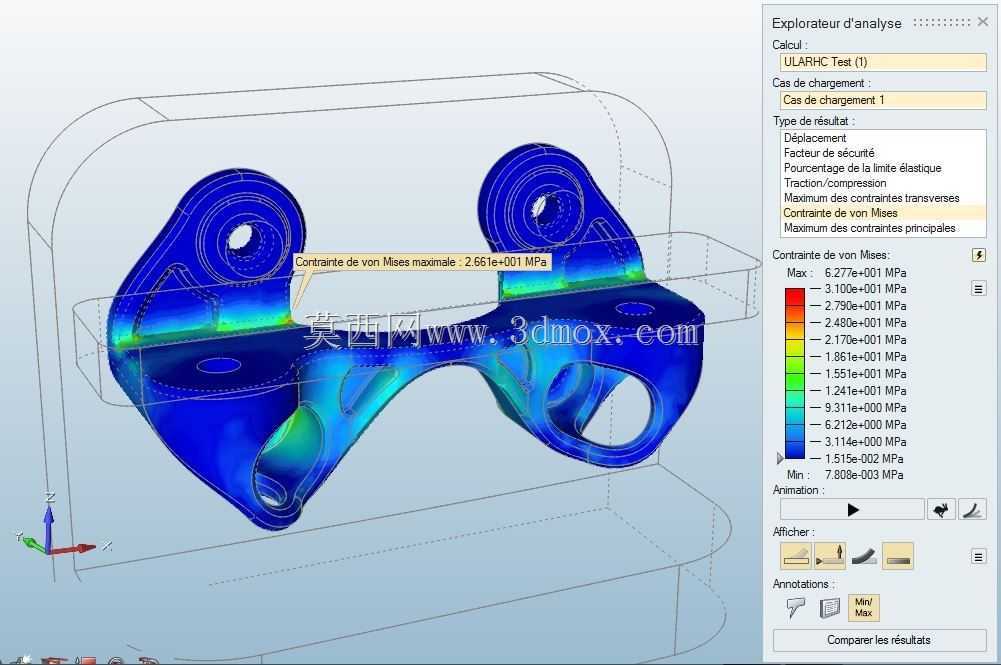Viewport: 1001px width, 665px height.
Task: Click legend value 2.480e+001 MPa
Action: (865, 323)
